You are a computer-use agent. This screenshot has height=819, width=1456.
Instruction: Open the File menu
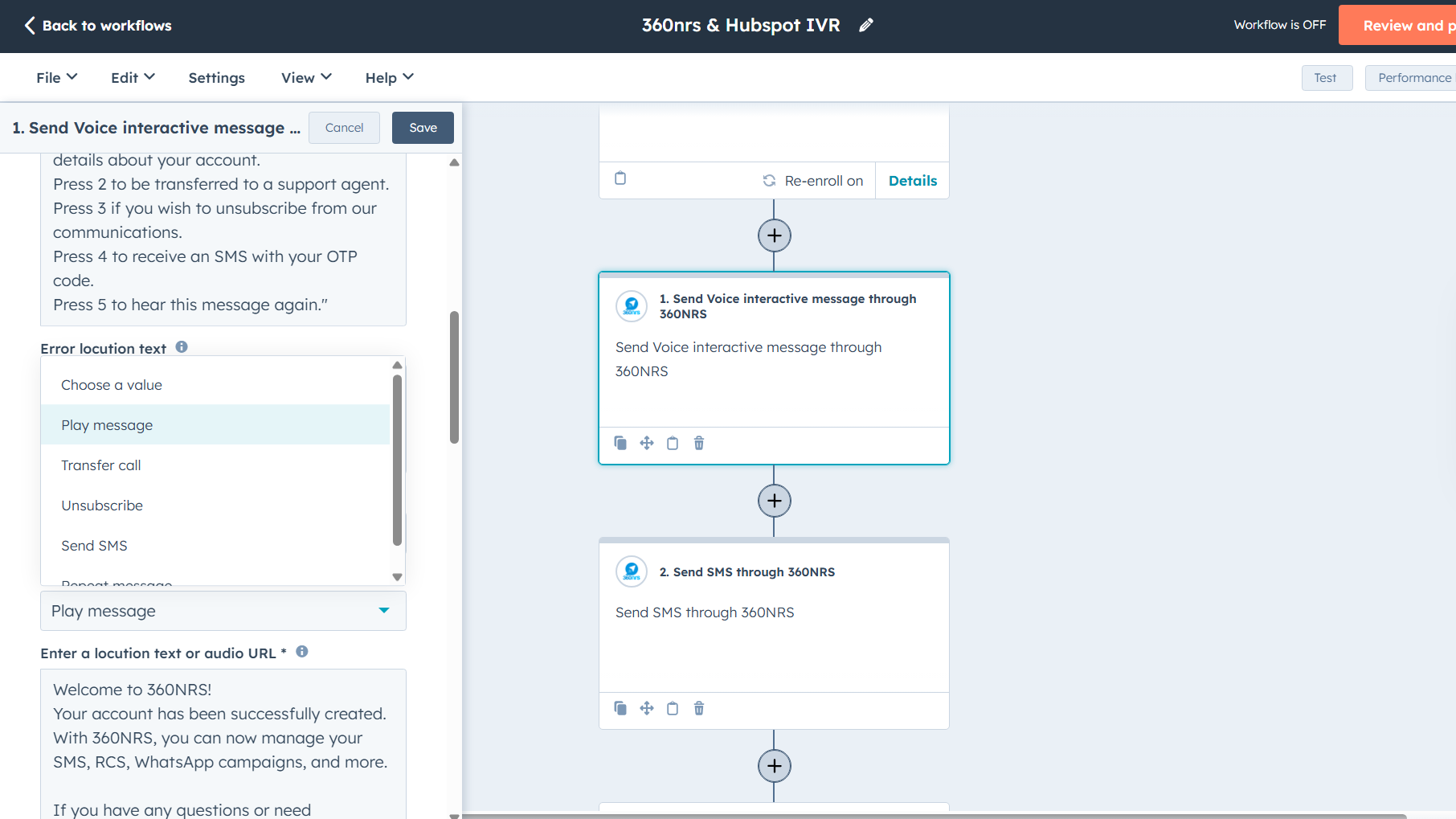tap(56, 77)
